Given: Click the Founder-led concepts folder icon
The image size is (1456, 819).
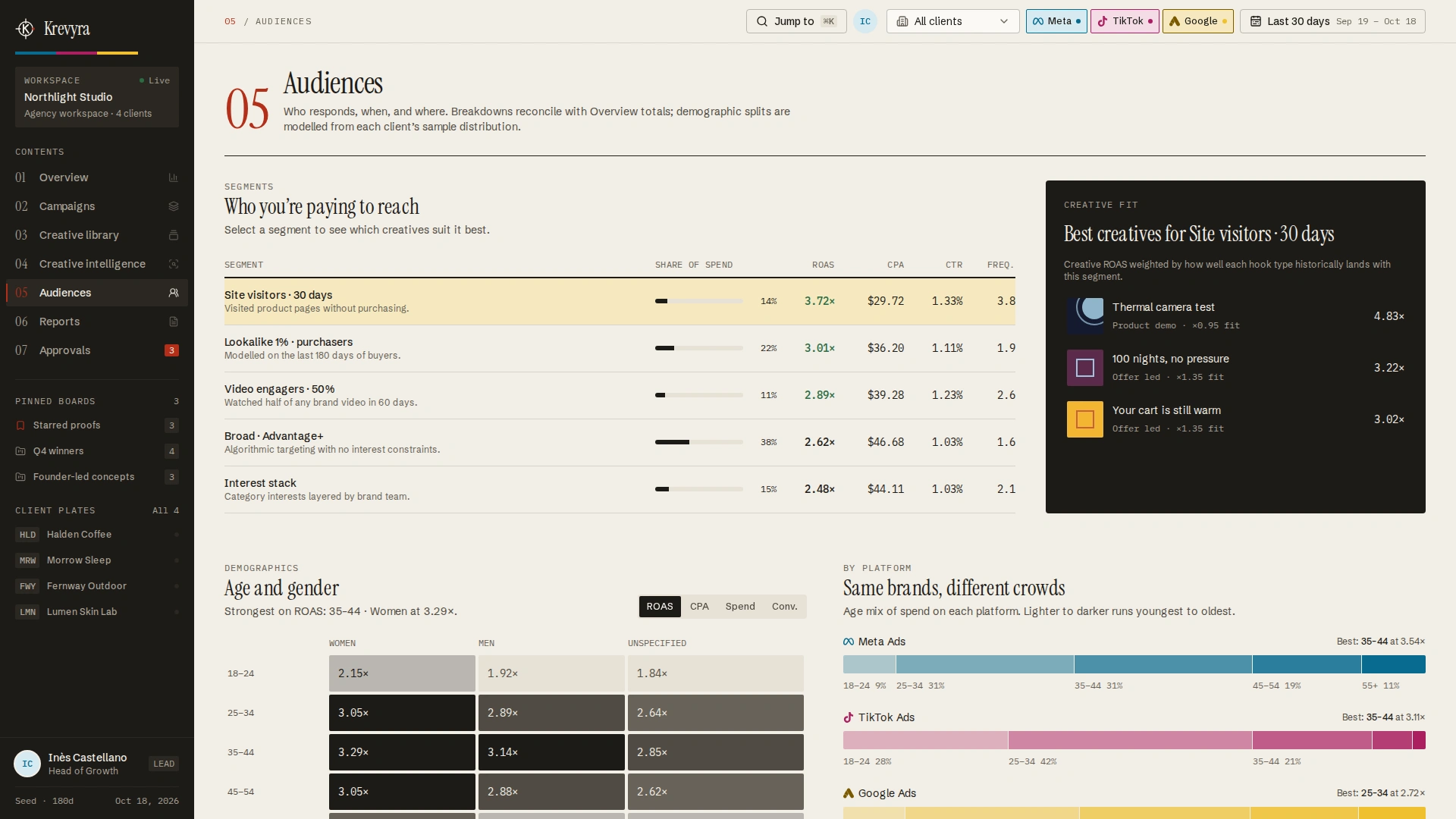Looking at the screenshot, I should click(20, 477).
